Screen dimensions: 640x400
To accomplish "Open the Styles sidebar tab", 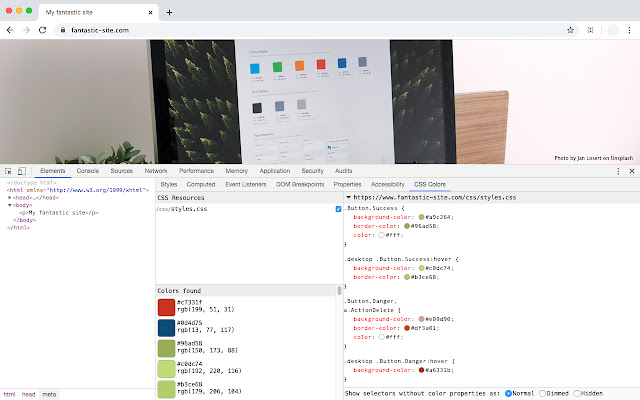I will click(x=169, y=184).
